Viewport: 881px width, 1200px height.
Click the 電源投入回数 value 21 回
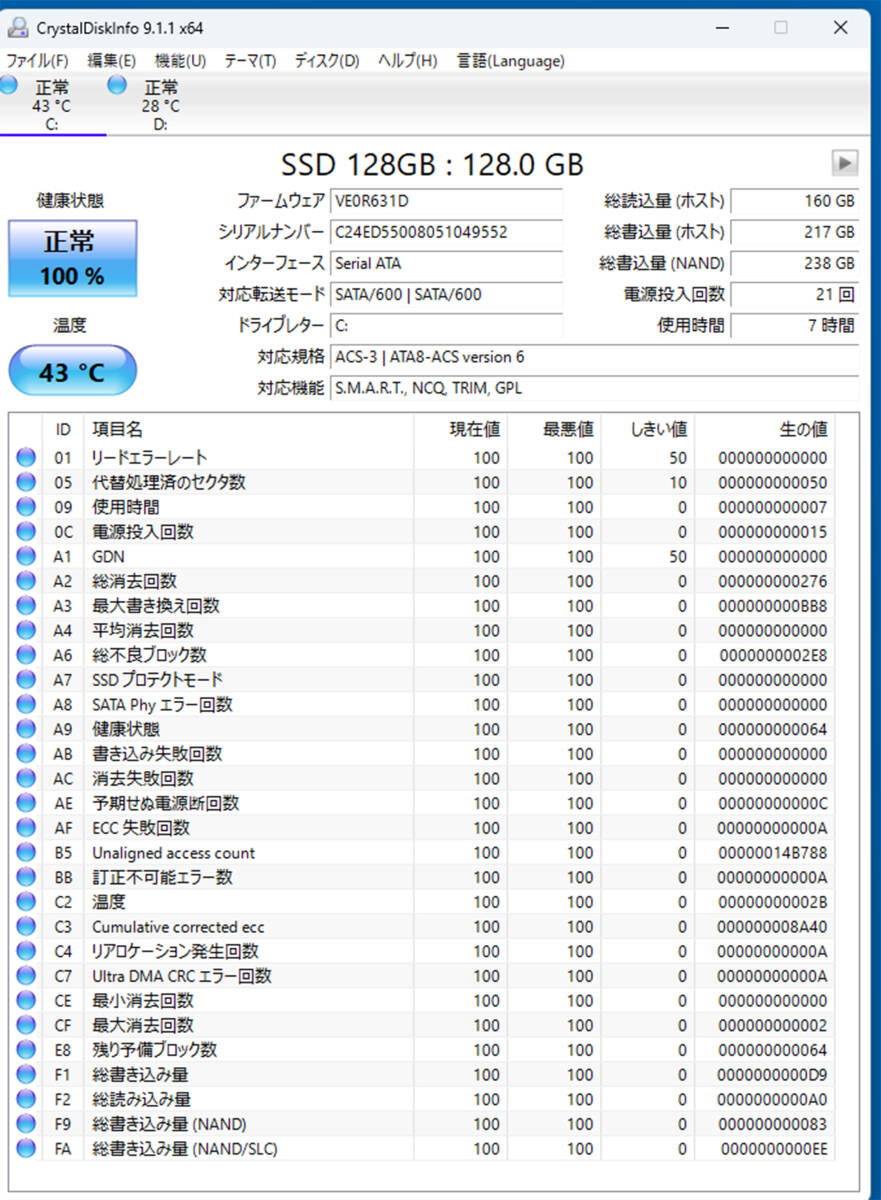[x=794, y=294]
